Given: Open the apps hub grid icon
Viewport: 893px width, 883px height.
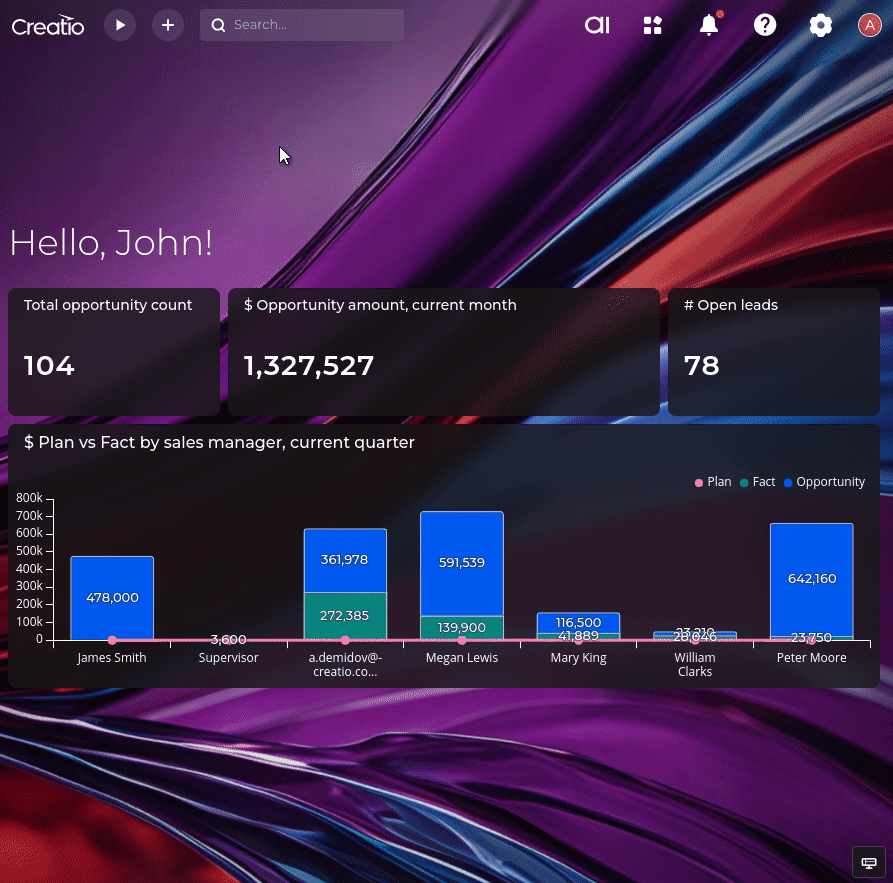Looking at the screenshot, I should coord(653,25).
